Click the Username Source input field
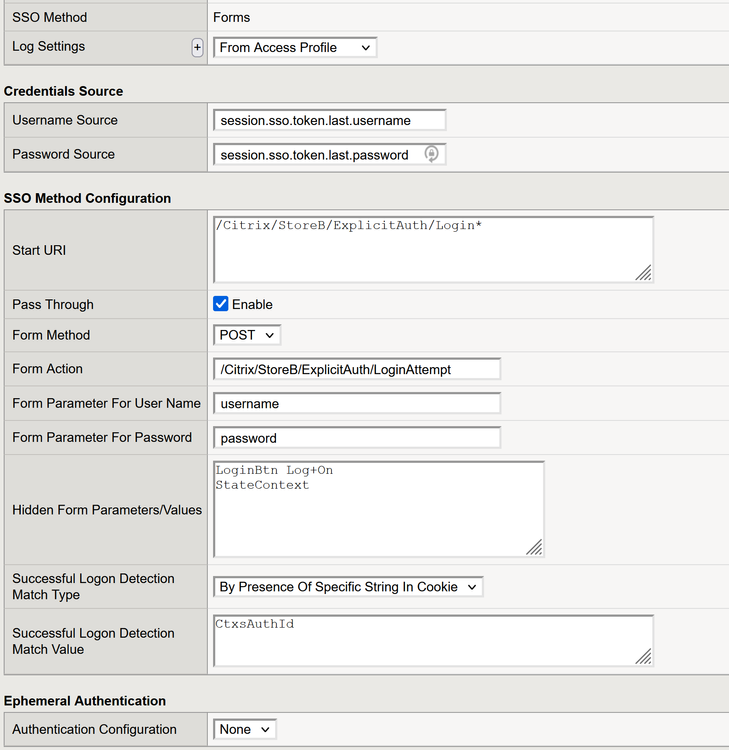This screenshot has height=750, width=729. point(329,120)
